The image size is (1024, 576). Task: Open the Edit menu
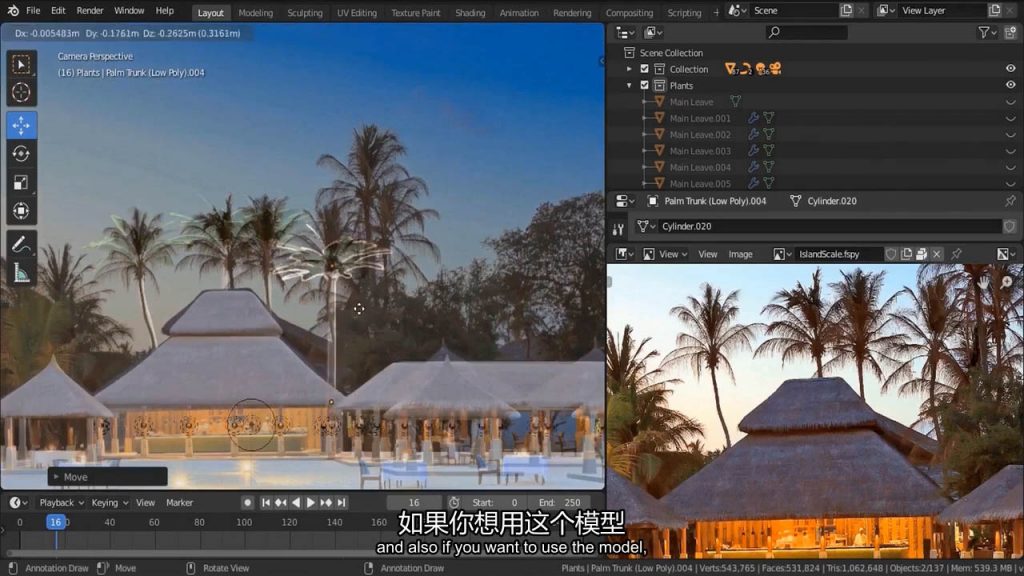coord(58,10)
